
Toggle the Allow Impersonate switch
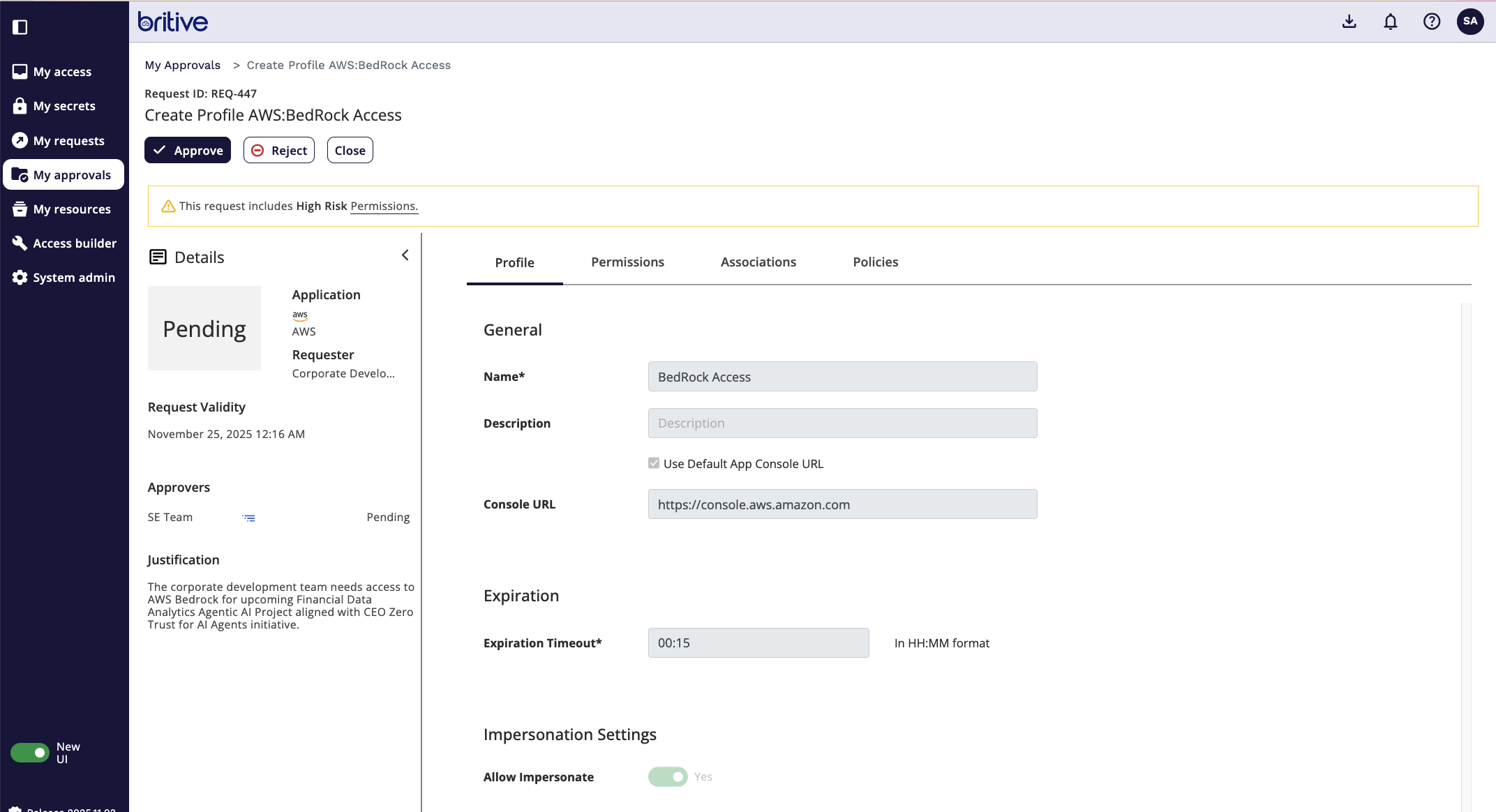coord(668,776)
